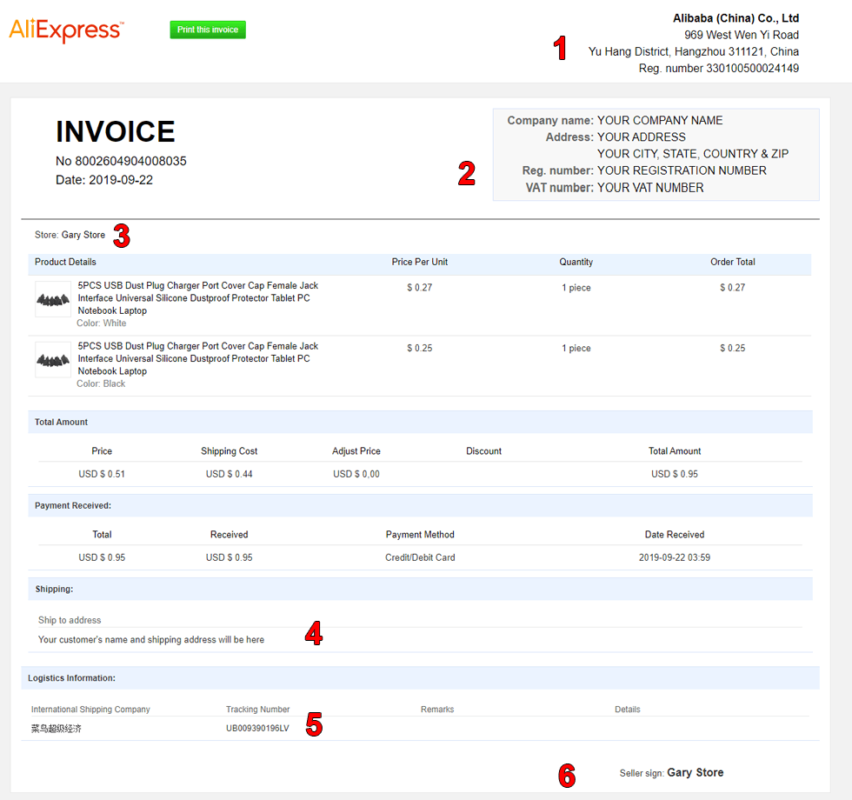
Task: Select the USD $ 0.51 price value
Action: click(x=102, y=474)
